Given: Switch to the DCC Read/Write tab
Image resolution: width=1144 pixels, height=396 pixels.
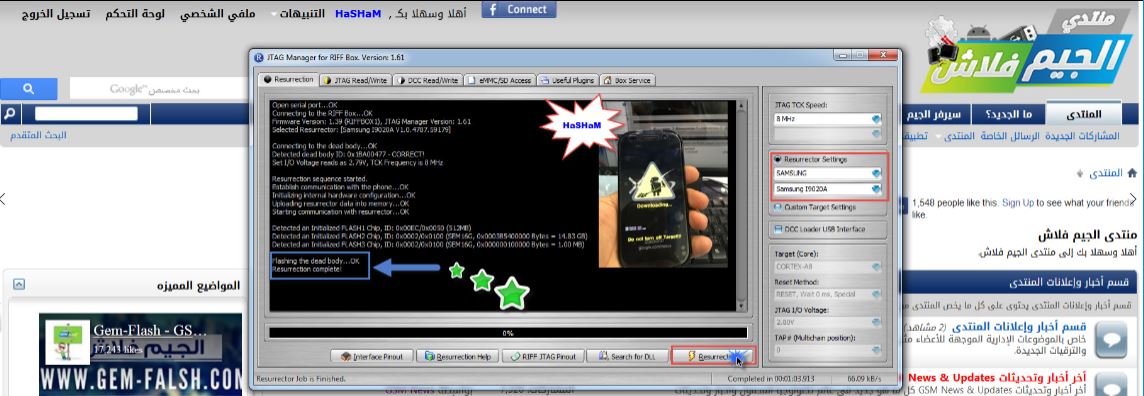Looking at the screenshot, I should point(427,80).
